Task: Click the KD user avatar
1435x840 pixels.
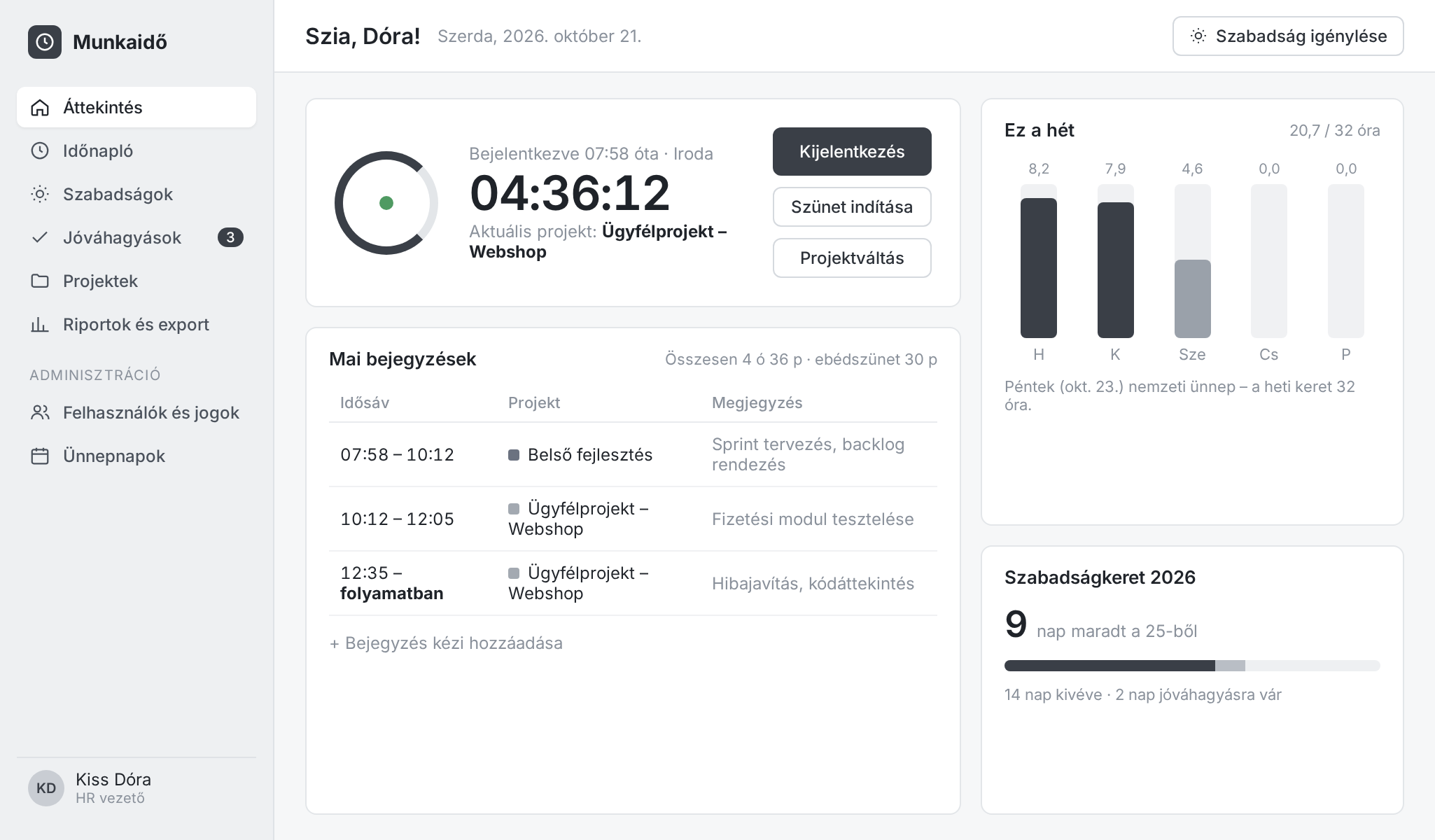Action: 46,788
